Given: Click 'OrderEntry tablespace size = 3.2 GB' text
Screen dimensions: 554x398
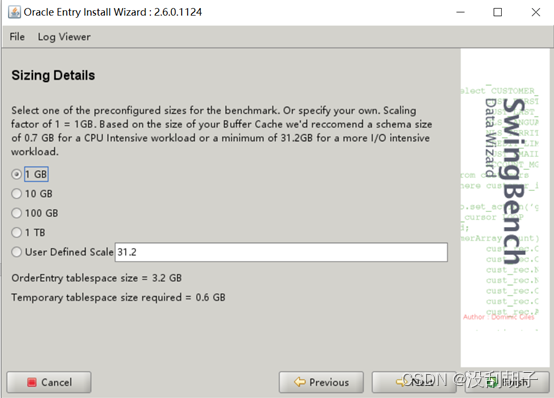Looking at the screenshot, I should (x=96, y=278).
